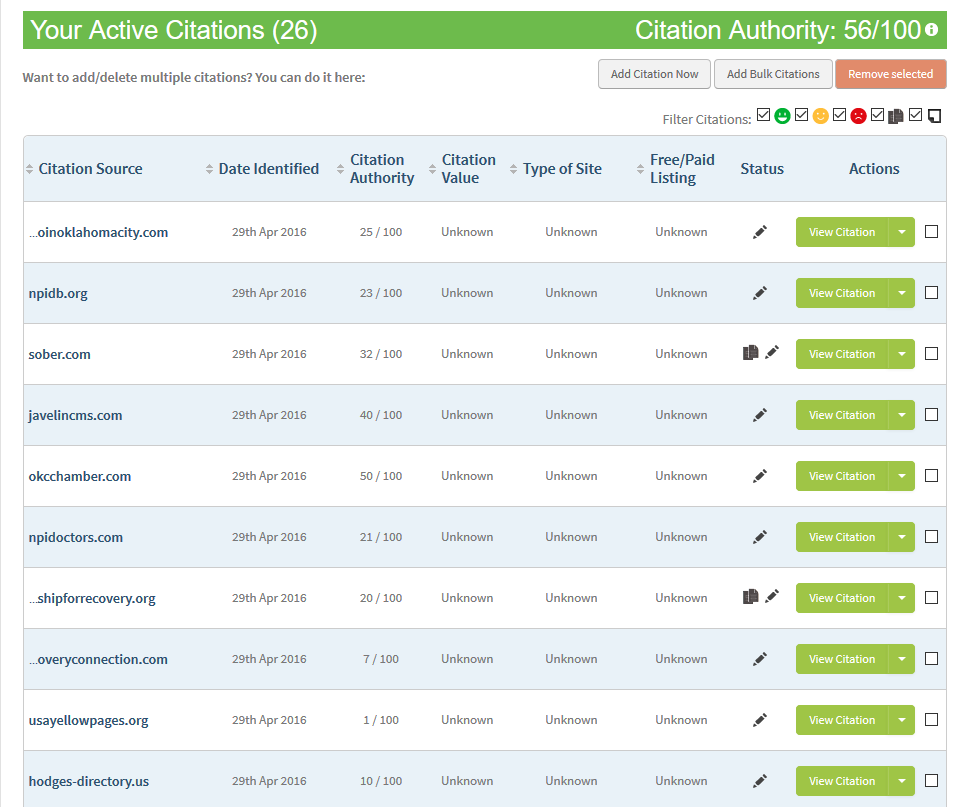This screenshot has width=960, height=807.
Task: Click pencil icon for usayellowpages.org
Action: 760,720
